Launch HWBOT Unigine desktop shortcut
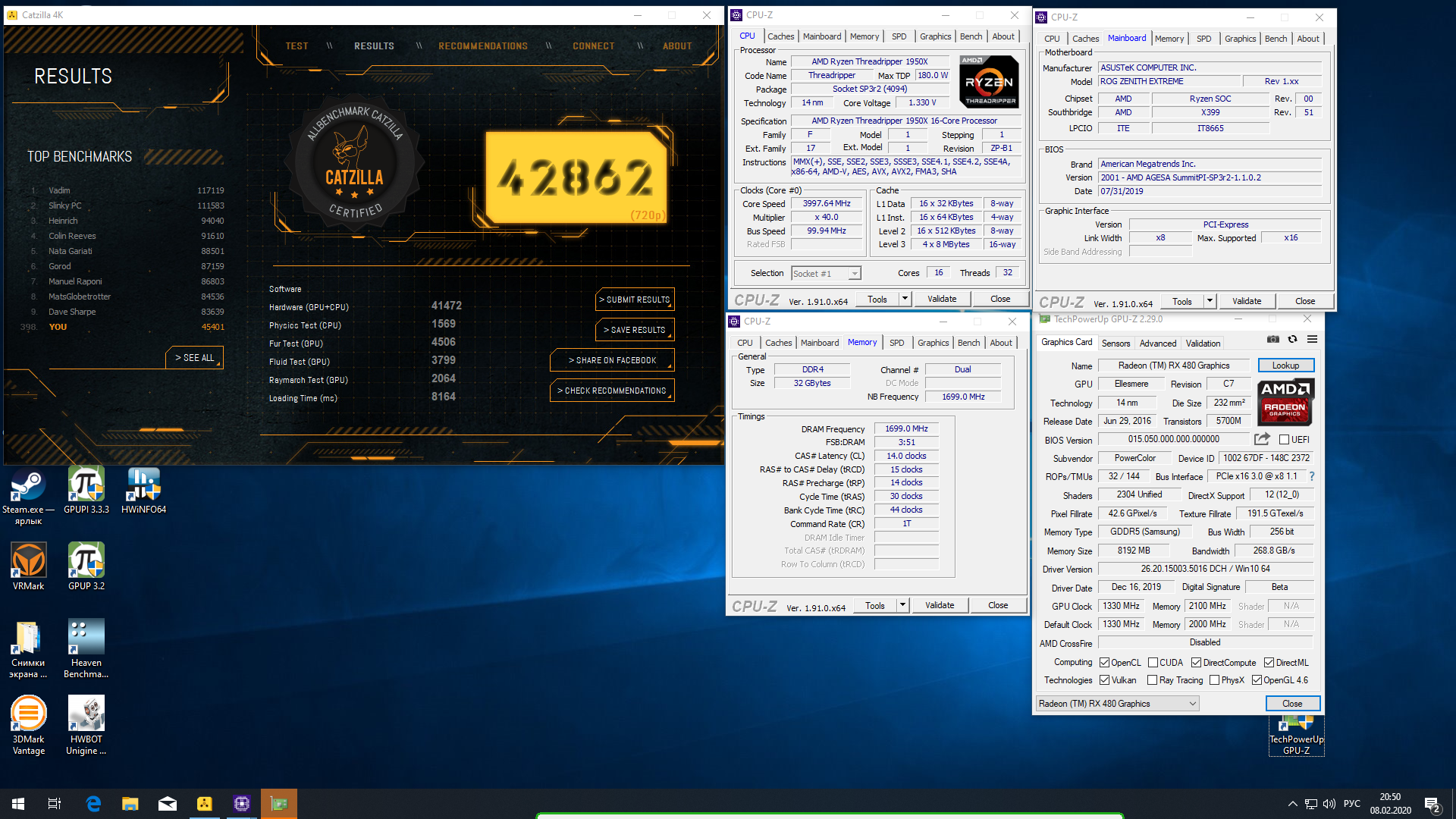1456x819 pixels. [86, 726]
